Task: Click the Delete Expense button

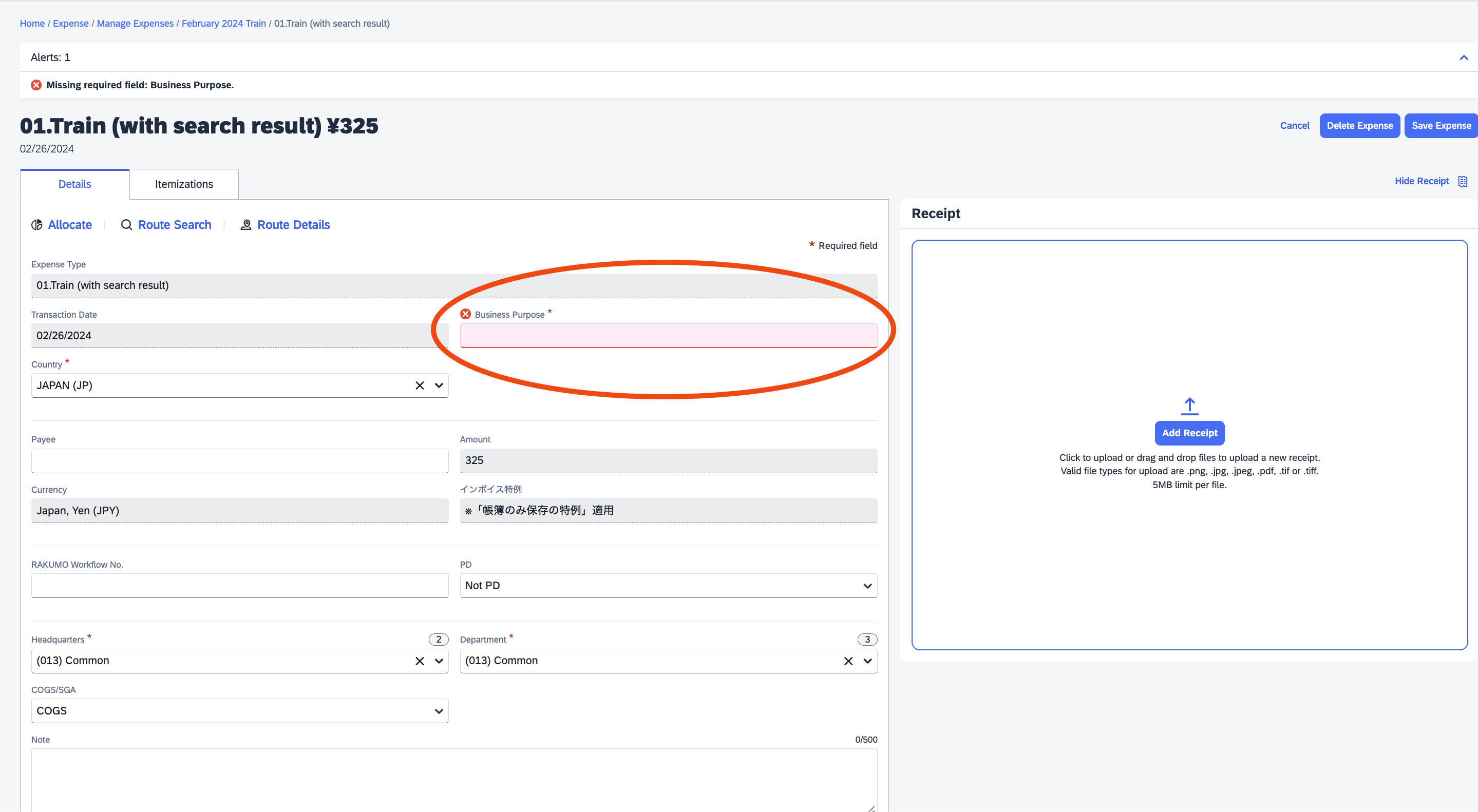Action: (x=1359, y=126)
